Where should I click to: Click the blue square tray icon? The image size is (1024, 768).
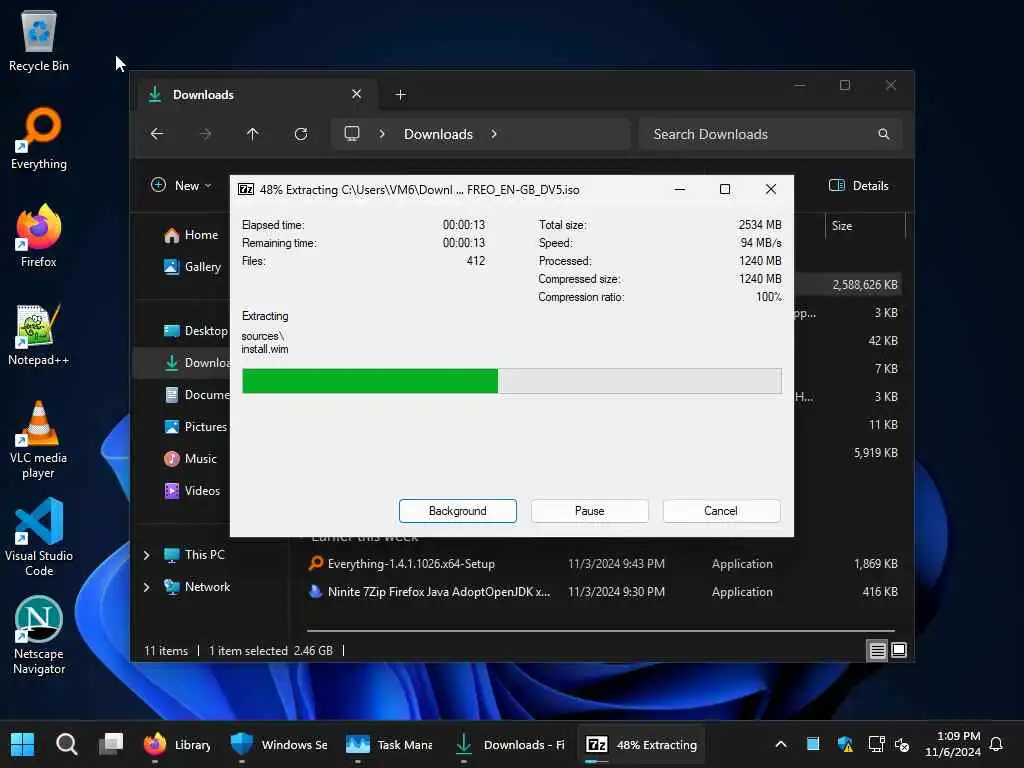pos(813,744)
